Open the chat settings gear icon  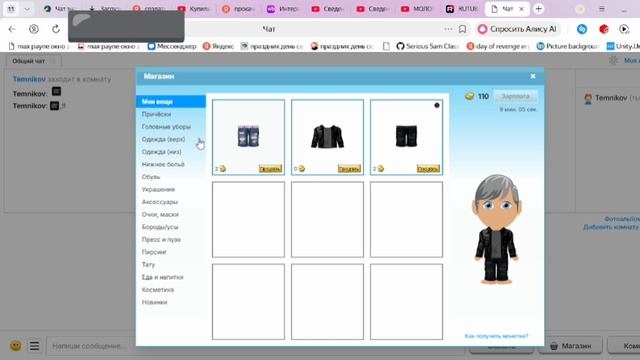pos(613,60)
